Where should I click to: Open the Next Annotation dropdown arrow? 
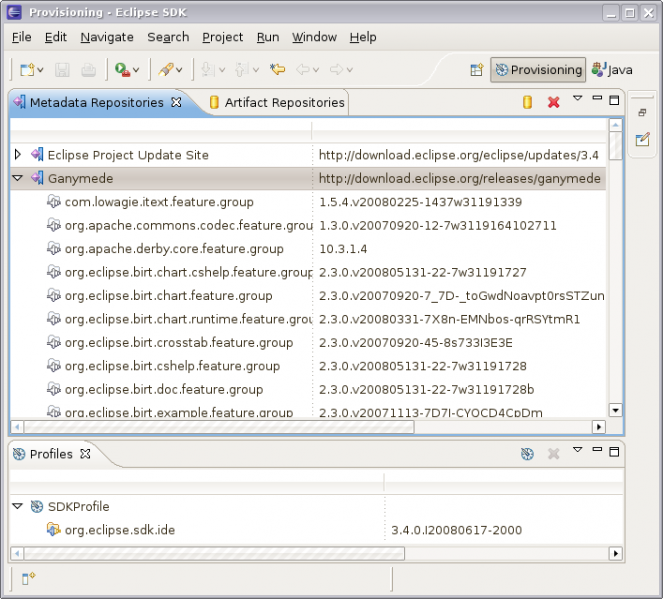click(x=222, y=70)
